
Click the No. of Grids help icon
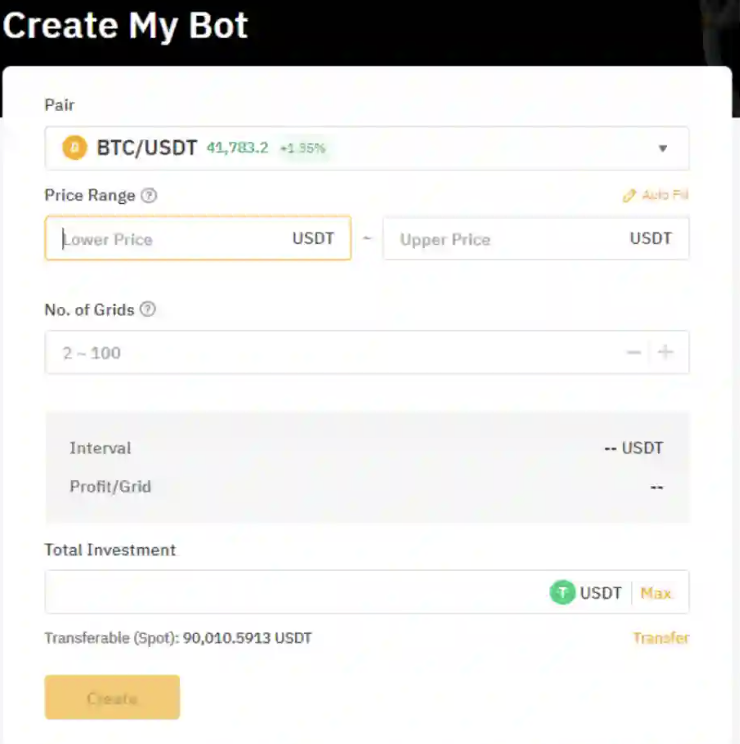point(148,310)
